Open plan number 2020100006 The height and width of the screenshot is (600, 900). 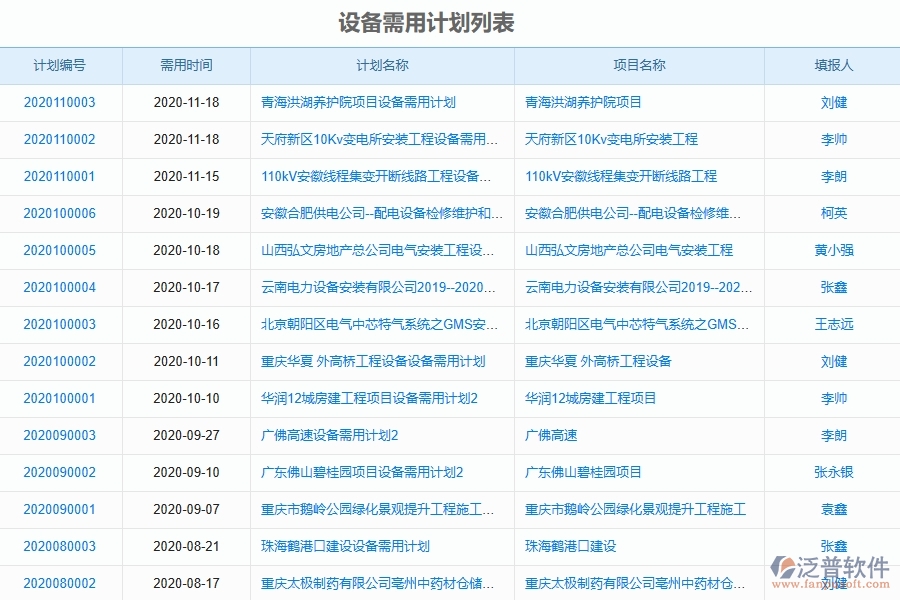[61, 213]
